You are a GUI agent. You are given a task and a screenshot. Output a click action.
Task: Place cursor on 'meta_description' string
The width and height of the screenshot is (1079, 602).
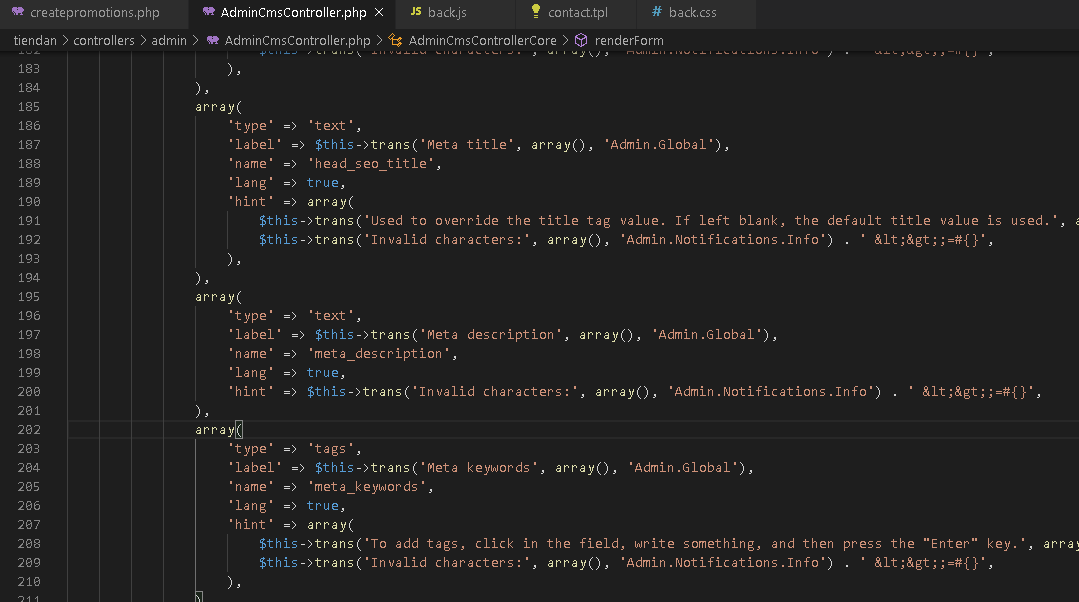point(382,354)
